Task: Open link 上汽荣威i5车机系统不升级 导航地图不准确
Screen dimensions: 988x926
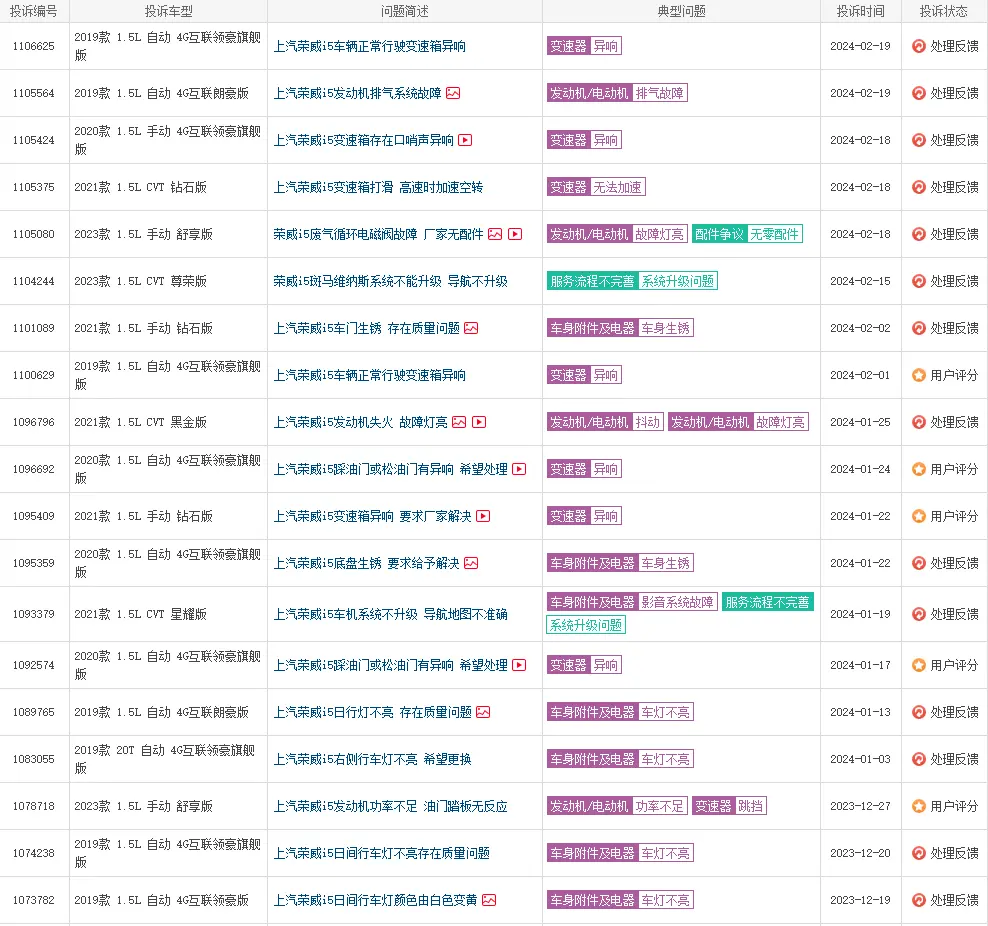Action: (390, 614)
